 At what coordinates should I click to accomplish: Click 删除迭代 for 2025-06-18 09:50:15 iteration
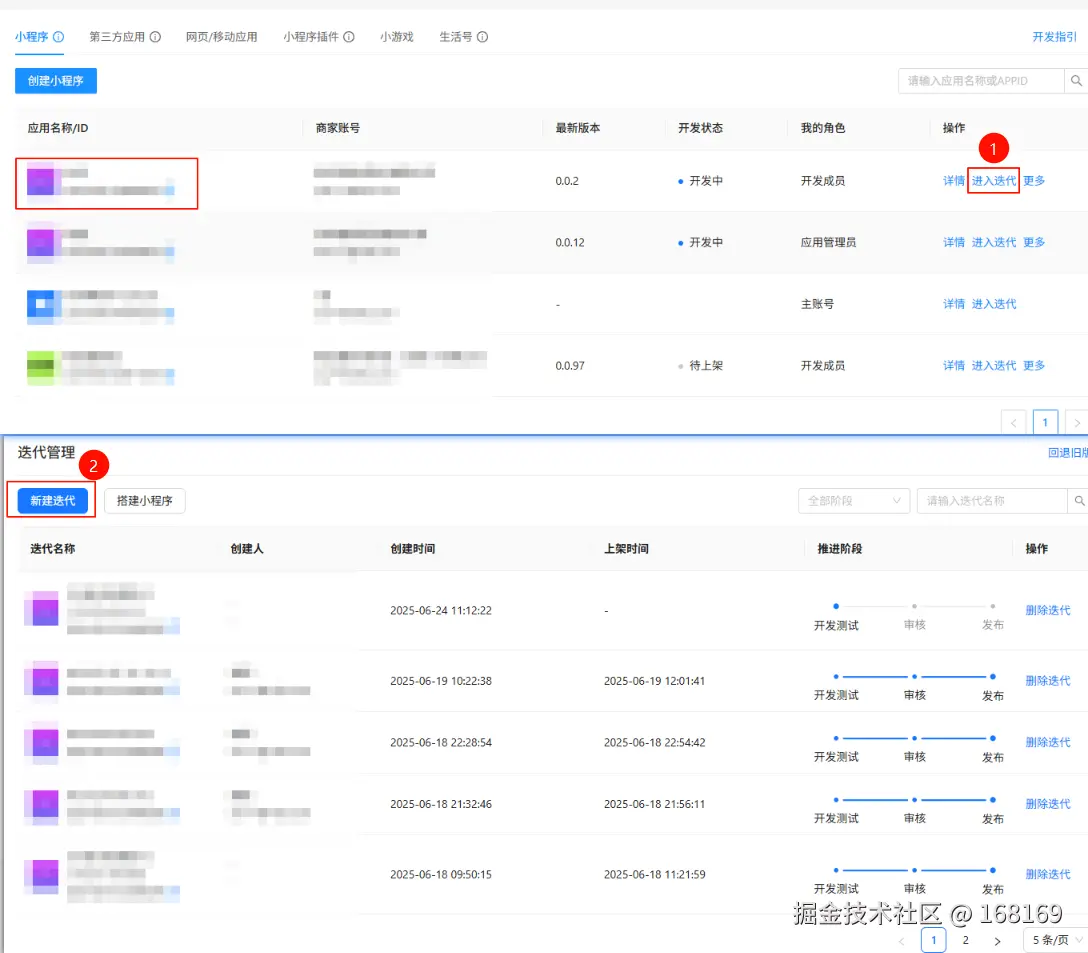(x=1048, y=874)
